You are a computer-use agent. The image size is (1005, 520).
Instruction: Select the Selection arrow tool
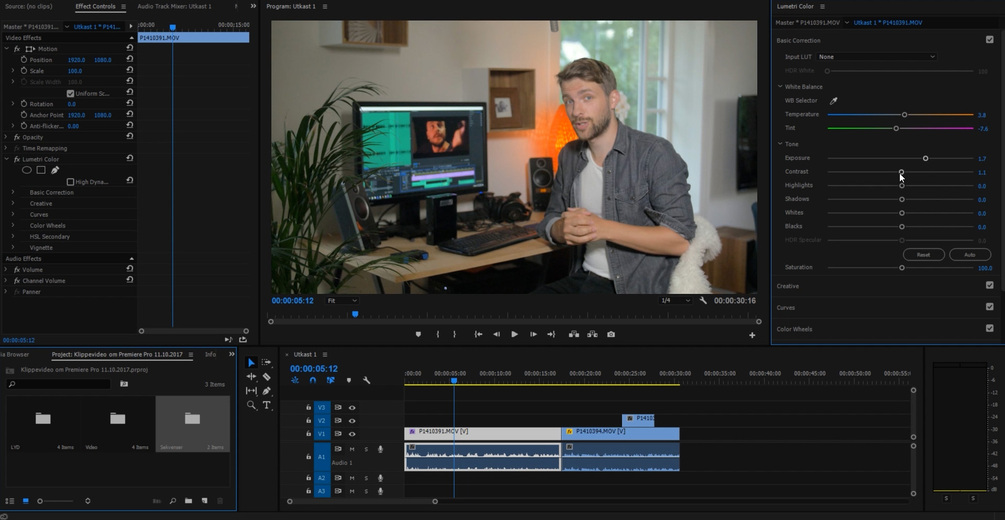[251, 362]
